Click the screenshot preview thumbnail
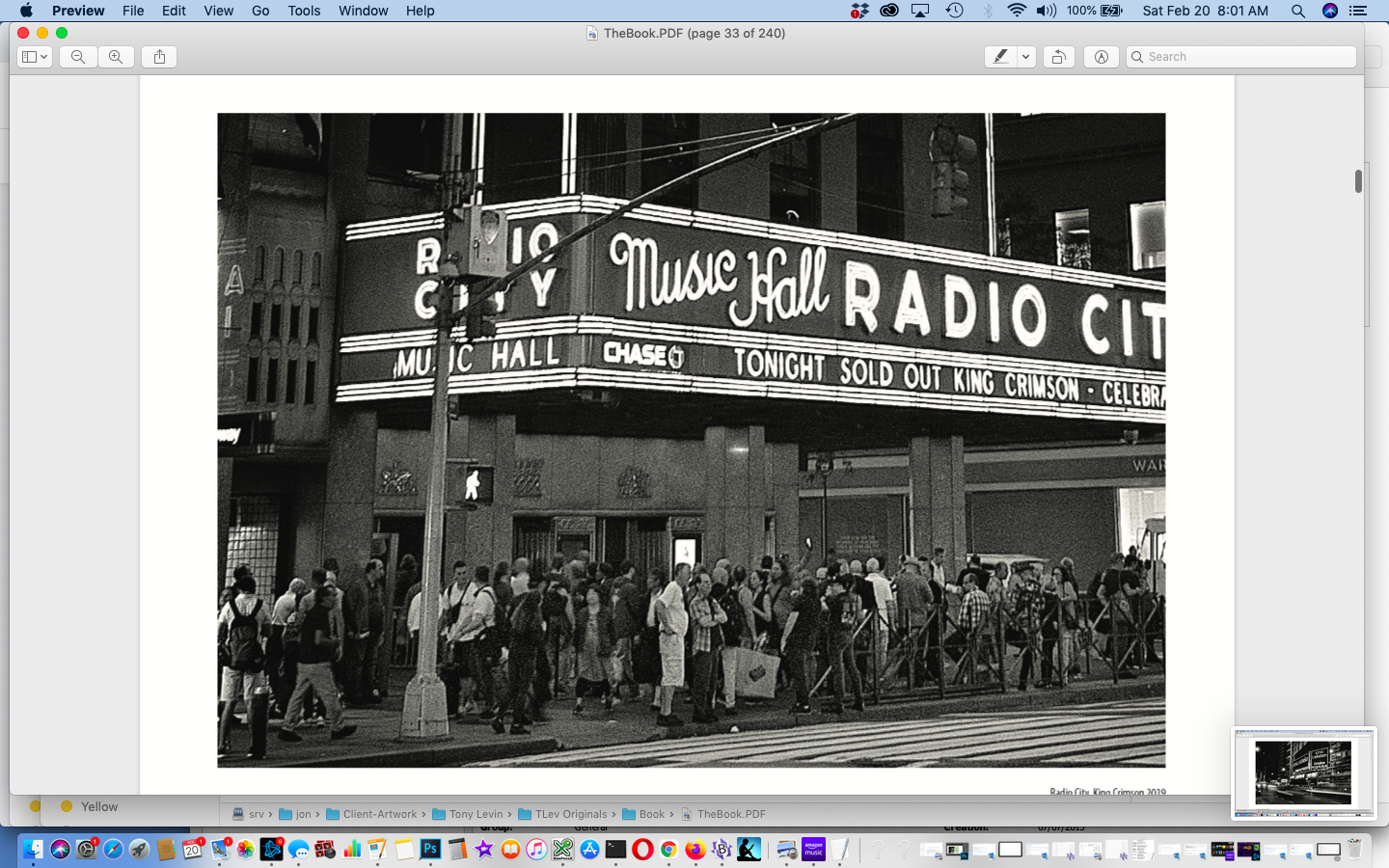 [1303, 773]
